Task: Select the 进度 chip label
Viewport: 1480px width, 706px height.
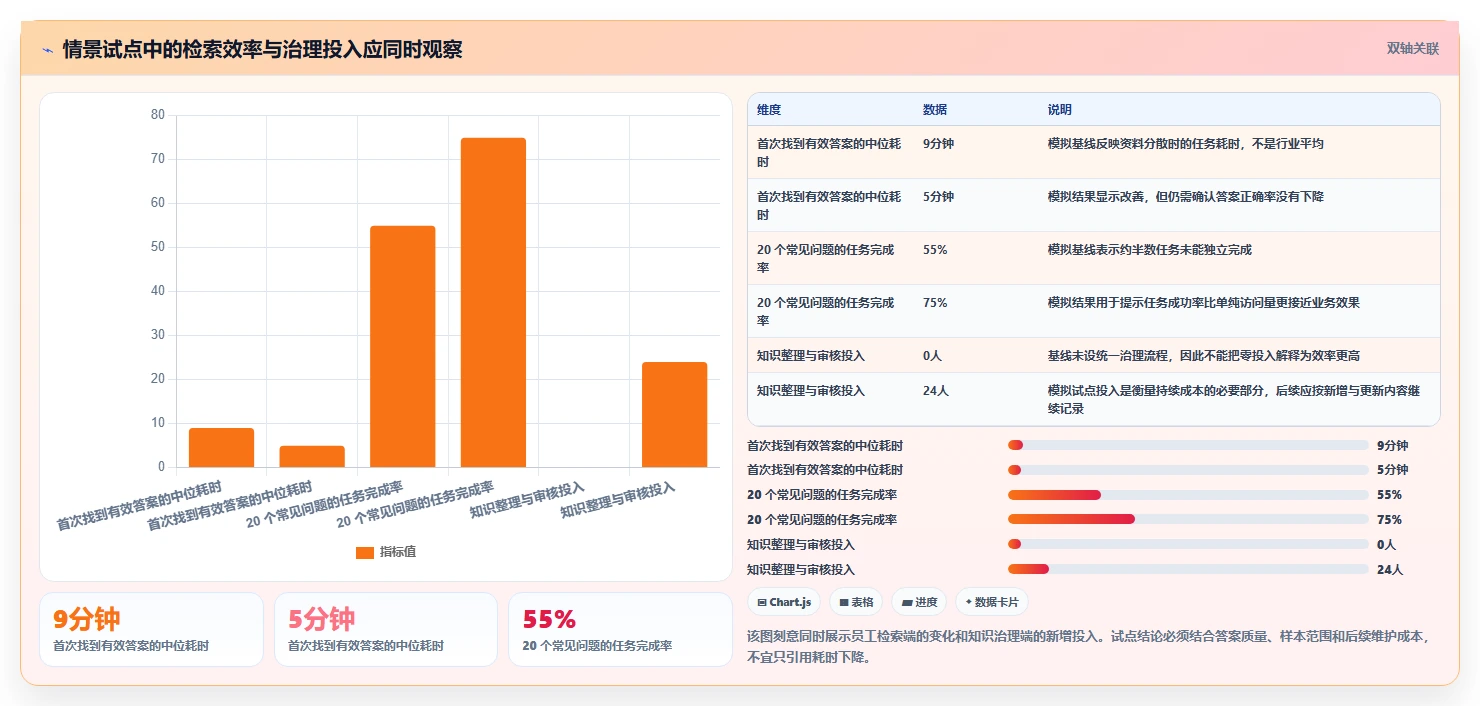Action: tap(926, 602)
